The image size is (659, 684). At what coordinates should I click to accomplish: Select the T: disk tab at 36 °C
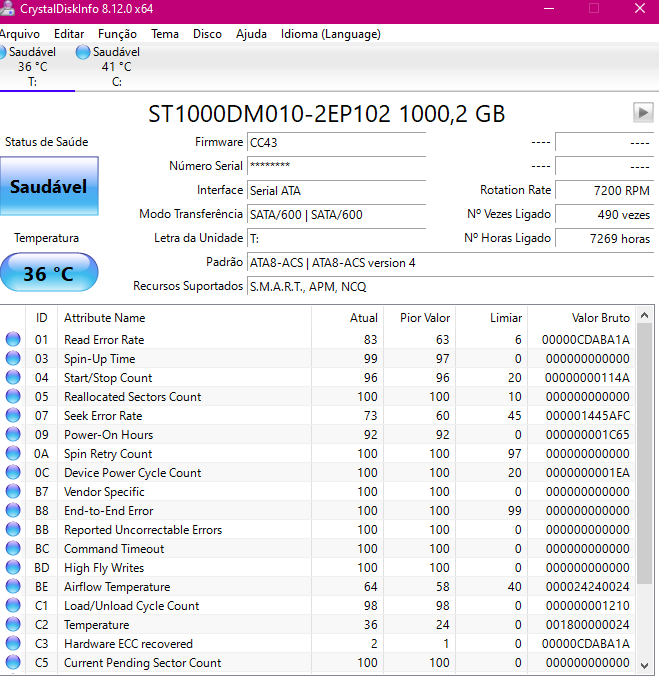33,67
